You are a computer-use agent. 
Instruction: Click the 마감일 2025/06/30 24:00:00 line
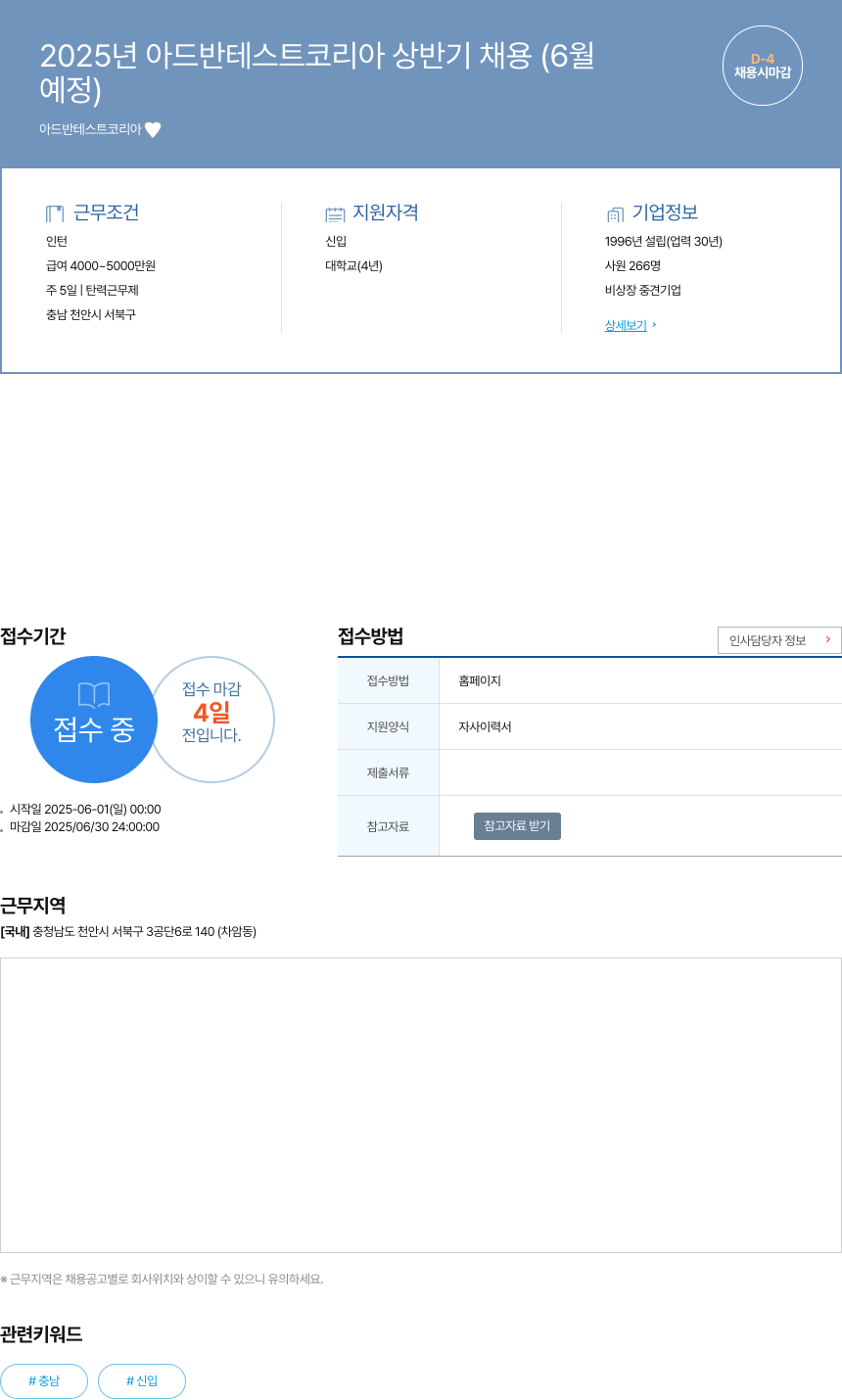[84, 827]
